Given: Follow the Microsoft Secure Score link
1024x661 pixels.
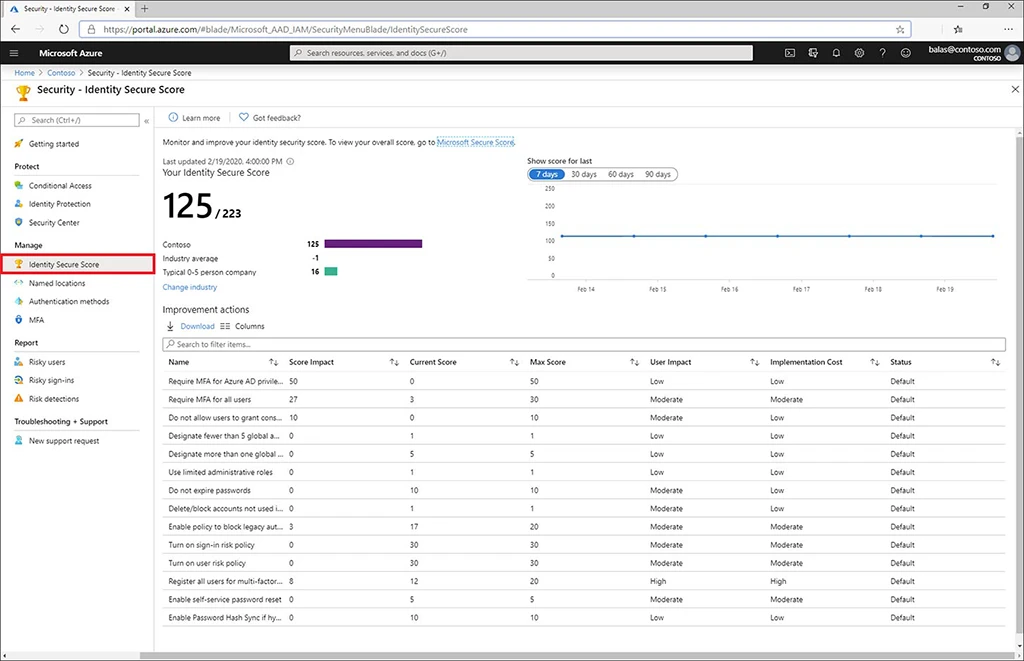Looking at the screenshot, I should pyautogui.click(x=475, y=142).
